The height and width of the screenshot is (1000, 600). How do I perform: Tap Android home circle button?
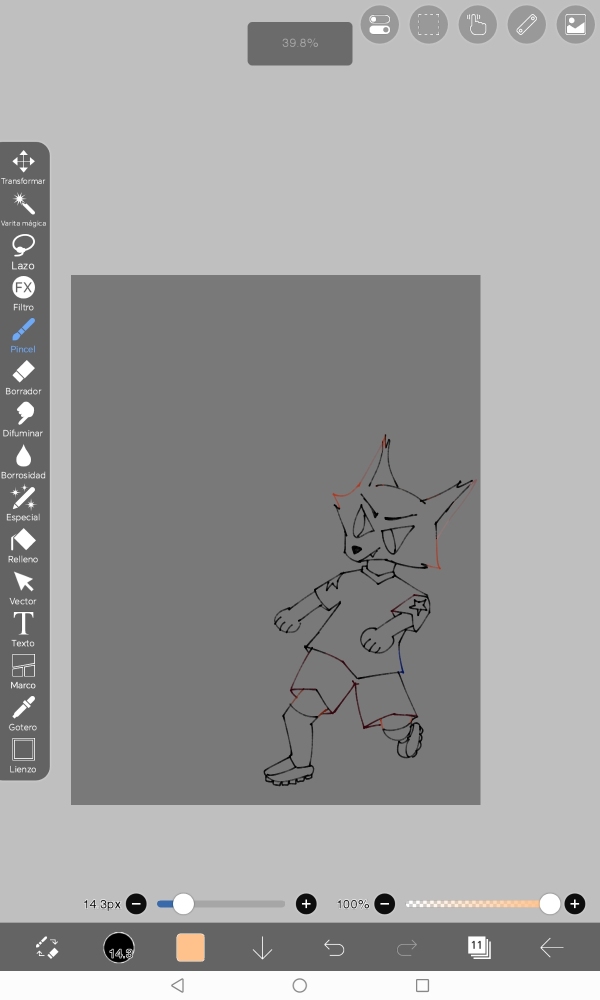(x=300, y=985)
